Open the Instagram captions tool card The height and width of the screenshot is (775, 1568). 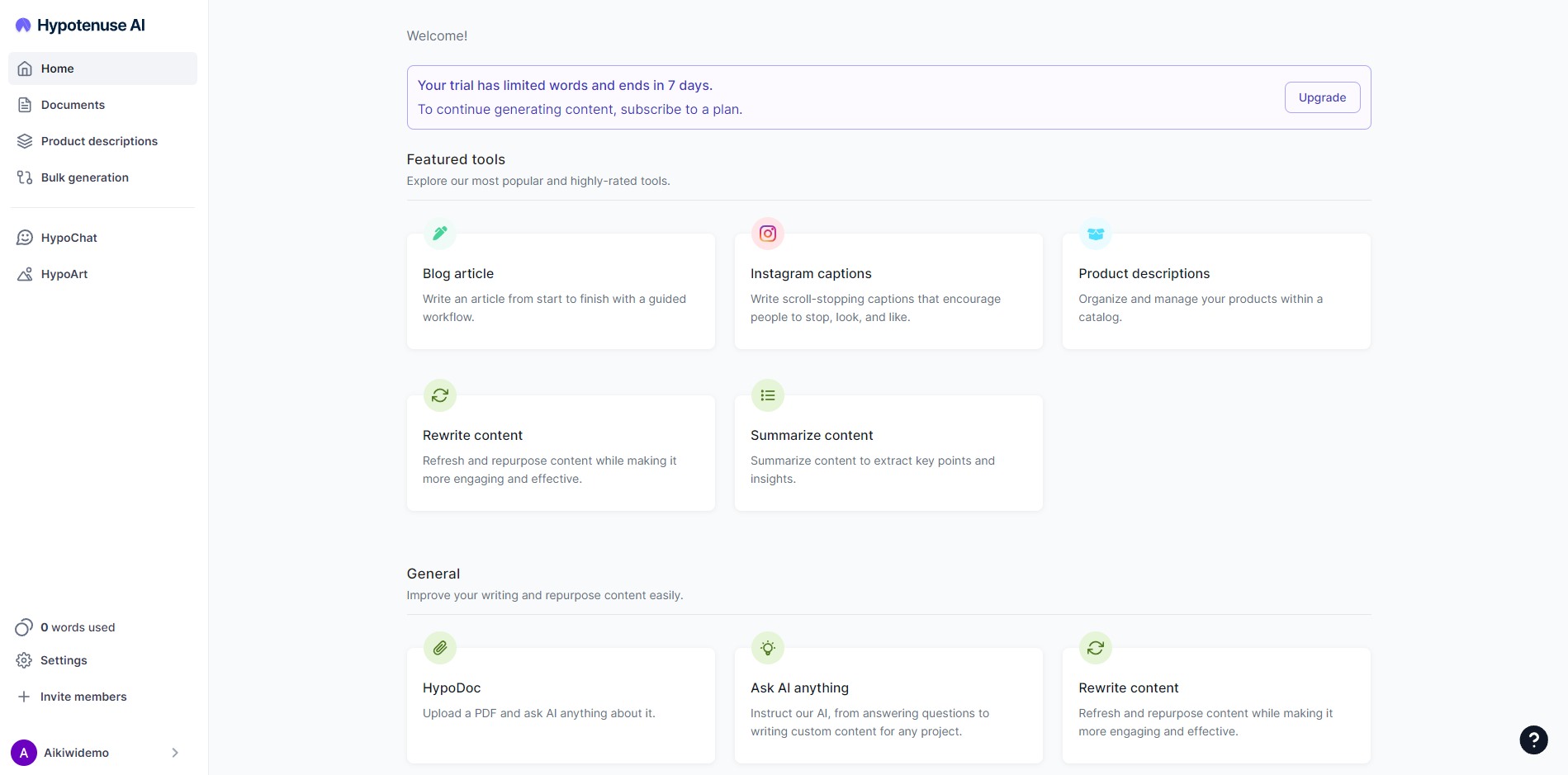[x=888, y=291]
